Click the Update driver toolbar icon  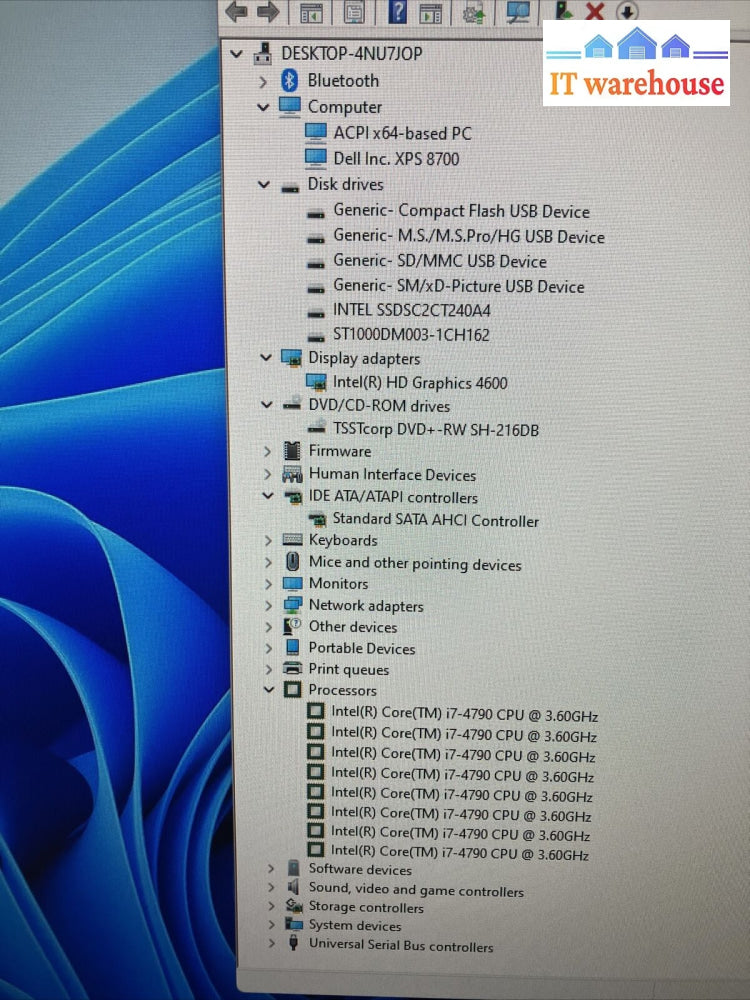472,12
